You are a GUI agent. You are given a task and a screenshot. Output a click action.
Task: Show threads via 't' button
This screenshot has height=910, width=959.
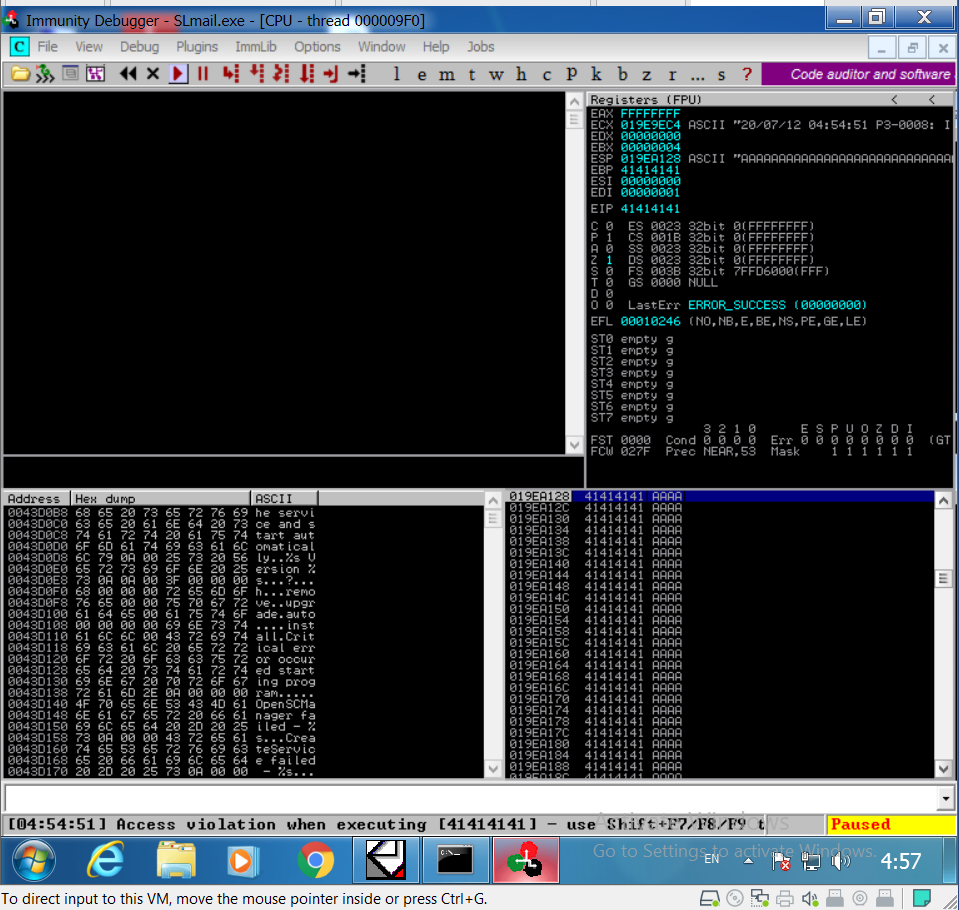point(472,75)
